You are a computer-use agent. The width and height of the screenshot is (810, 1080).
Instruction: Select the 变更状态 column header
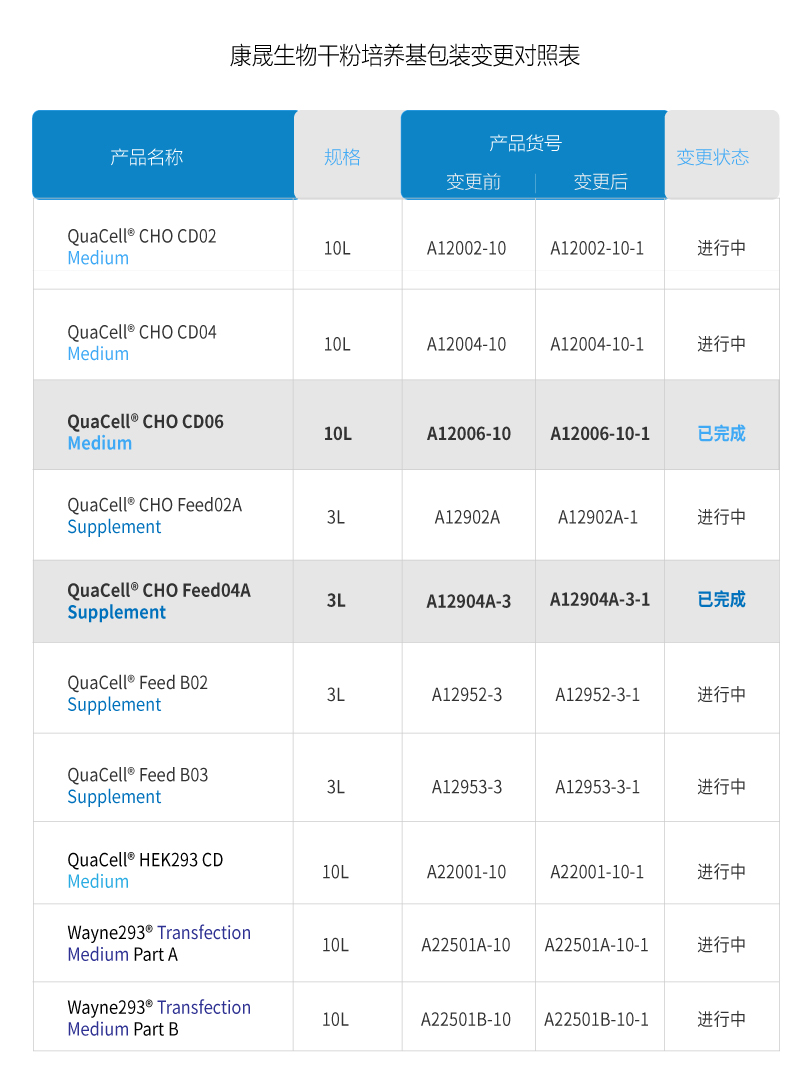(712, 158)
